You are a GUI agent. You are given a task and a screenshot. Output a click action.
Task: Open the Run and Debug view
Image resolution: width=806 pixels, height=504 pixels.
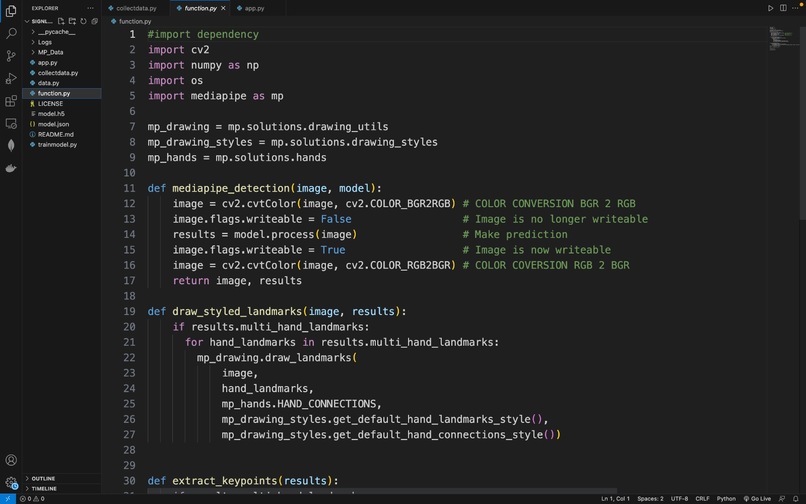(x=11, y=78)
